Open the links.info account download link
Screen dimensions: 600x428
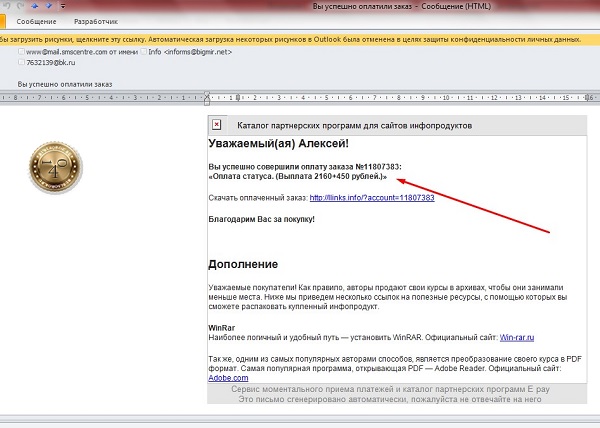pos(372,198)
